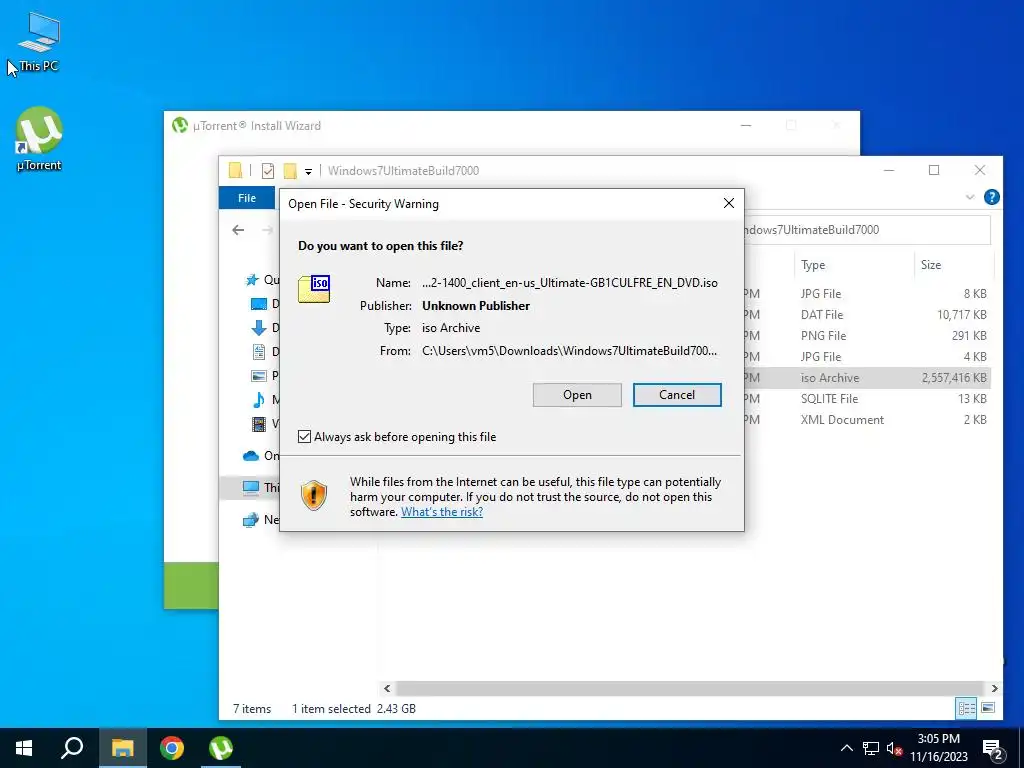1024x768 pixels.
Task: Click the 7 items status bar text
Action: tap(252, 709)
